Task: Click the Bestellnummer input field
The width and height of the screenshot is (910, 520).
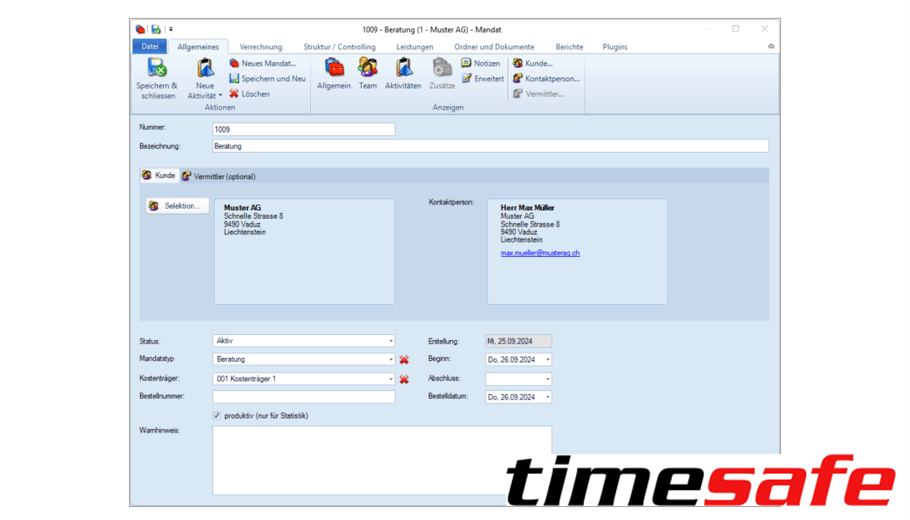Action: pyautogui.click(x=303, y=397)
